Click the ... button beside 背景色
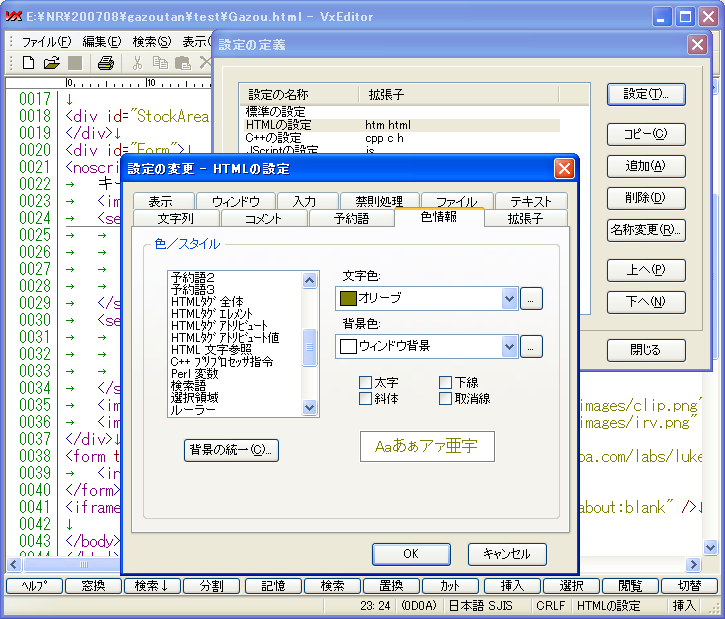Image resolution: width=725 pixels, height=619 pixels. pos(531,347)
